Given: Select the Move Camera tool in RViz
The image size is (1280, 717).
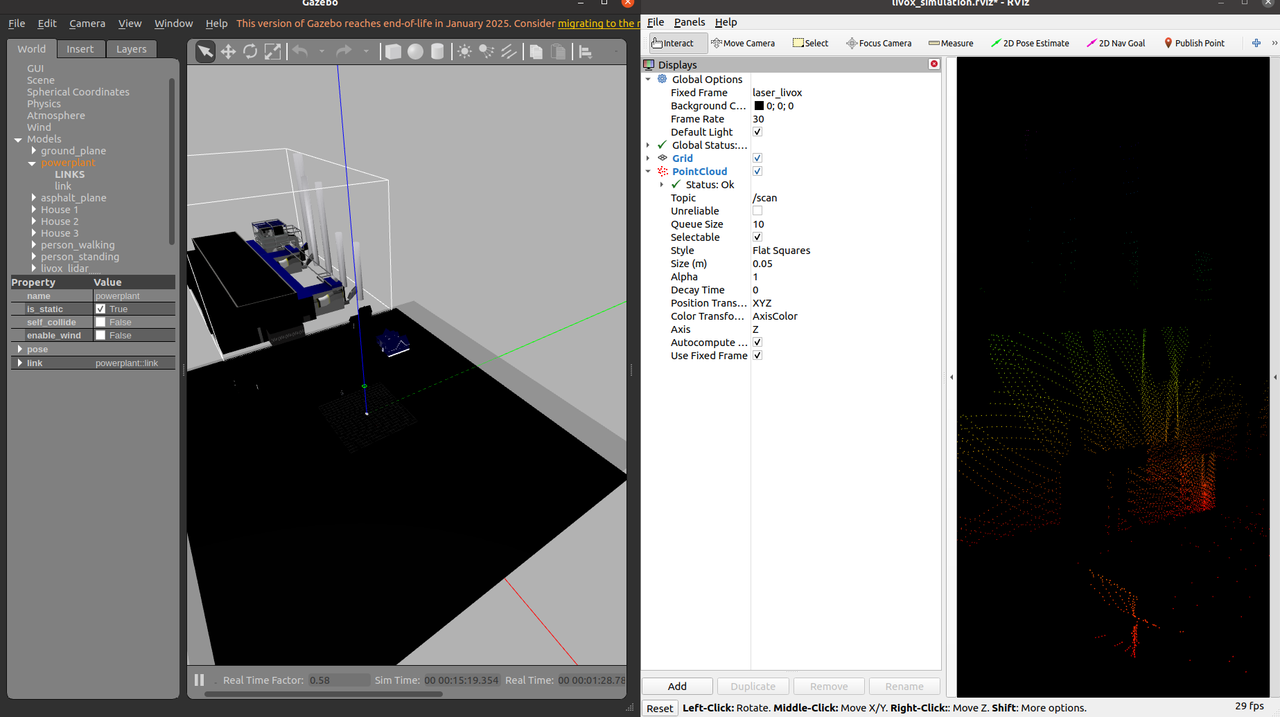Looking at the screenshot, I should tap(743, 43).
